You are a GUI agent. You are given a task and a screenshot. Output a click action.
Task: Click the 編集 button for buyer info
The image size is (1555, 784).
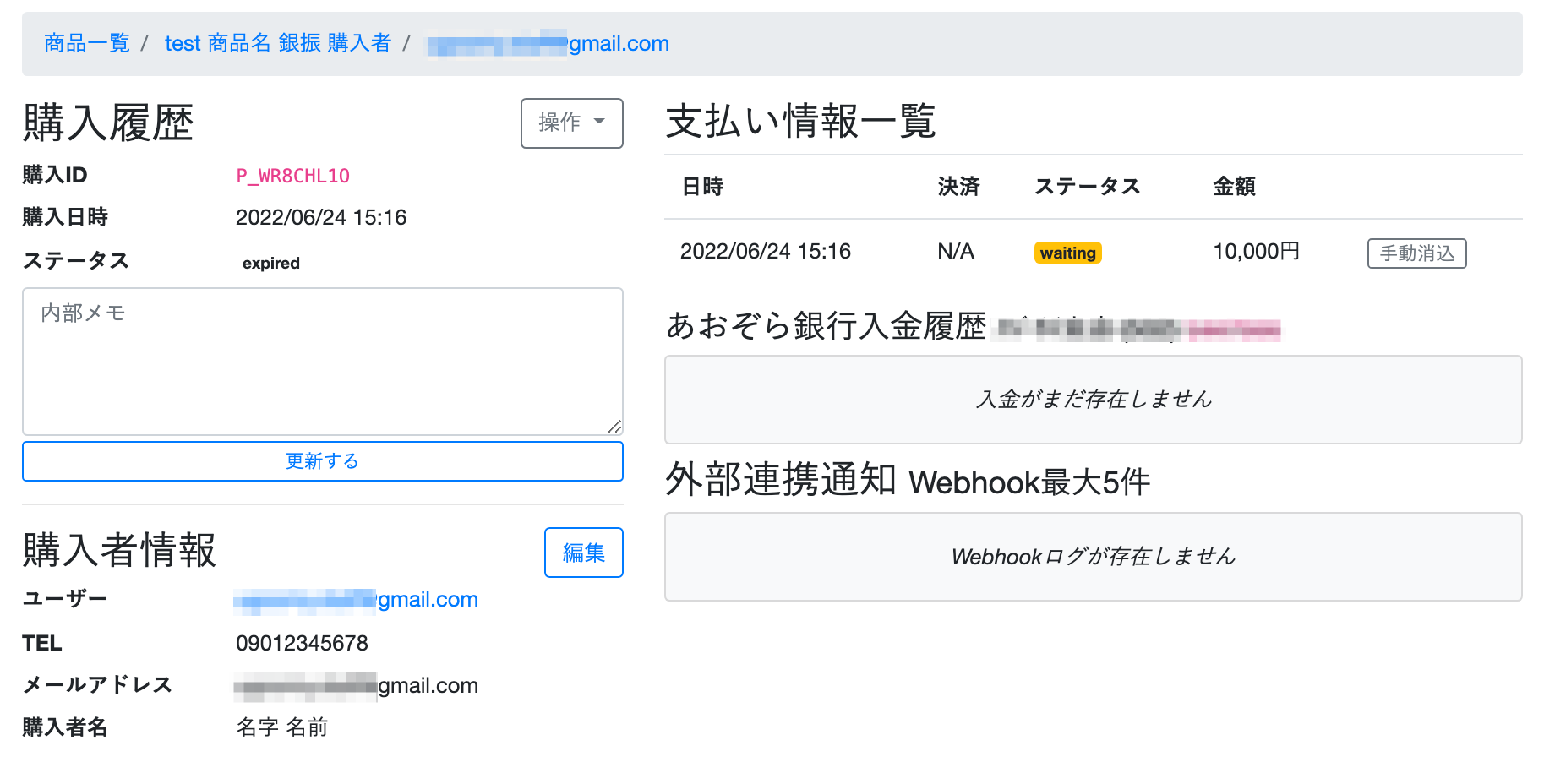click(x=583, y=553)
